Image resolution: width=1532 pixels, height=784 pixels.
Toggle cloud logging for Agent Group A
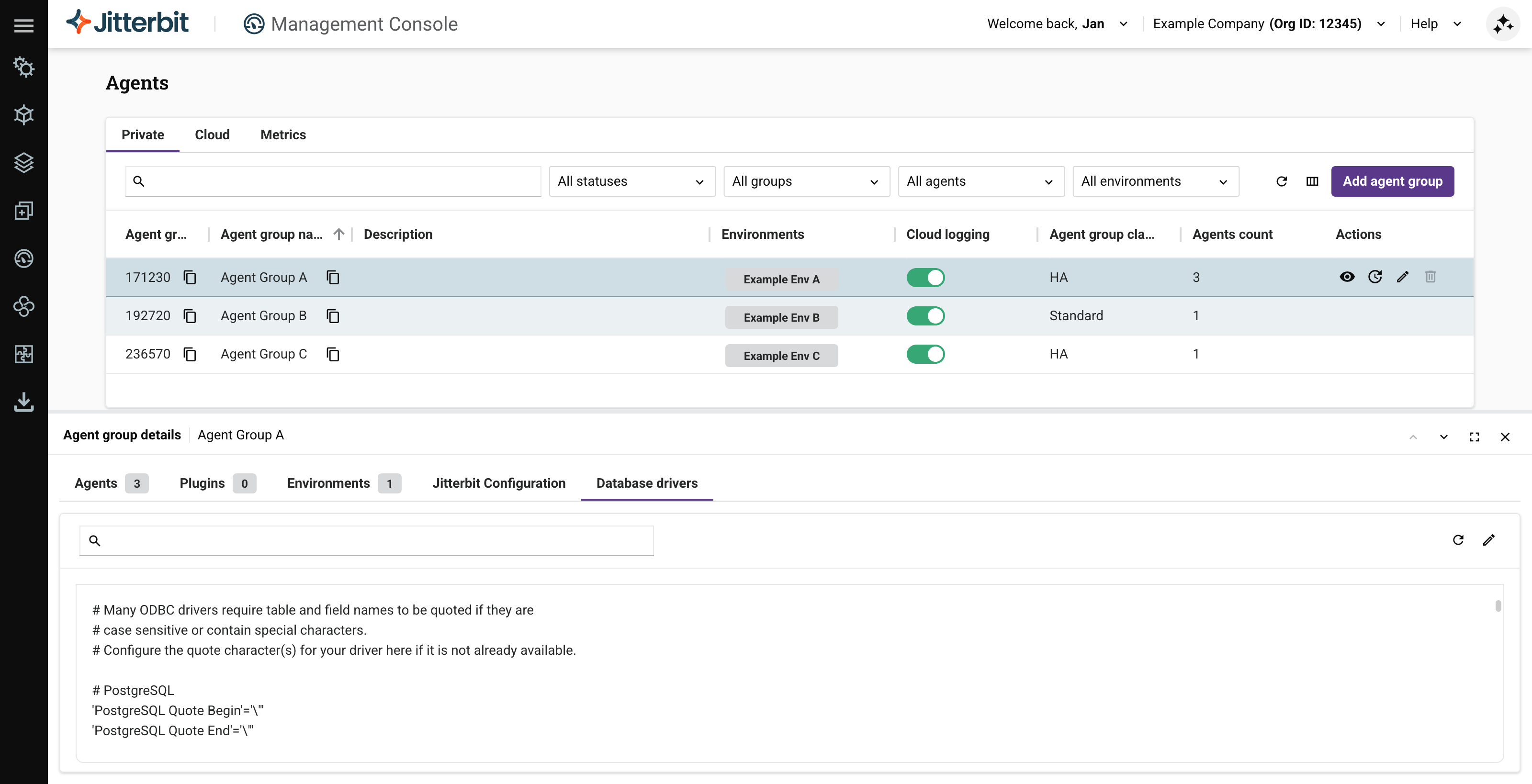925,278
